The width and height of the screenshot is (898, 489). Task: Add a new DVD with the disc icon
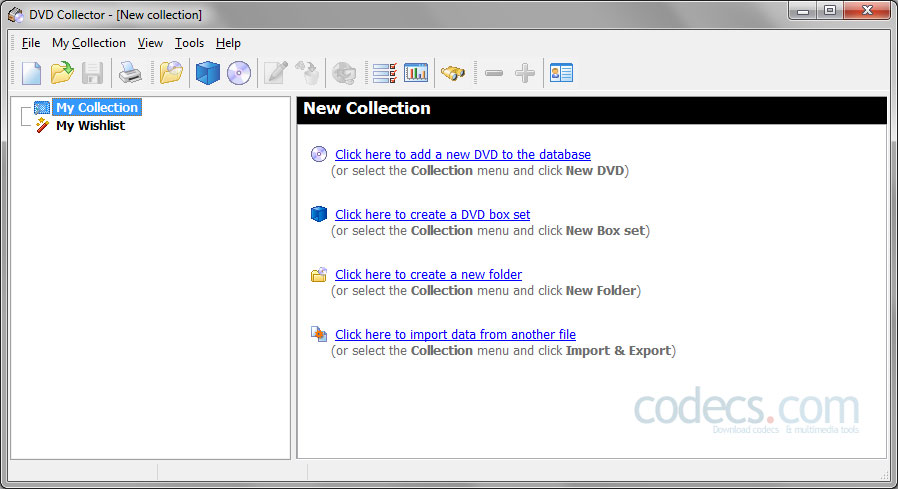coord(239,73)
